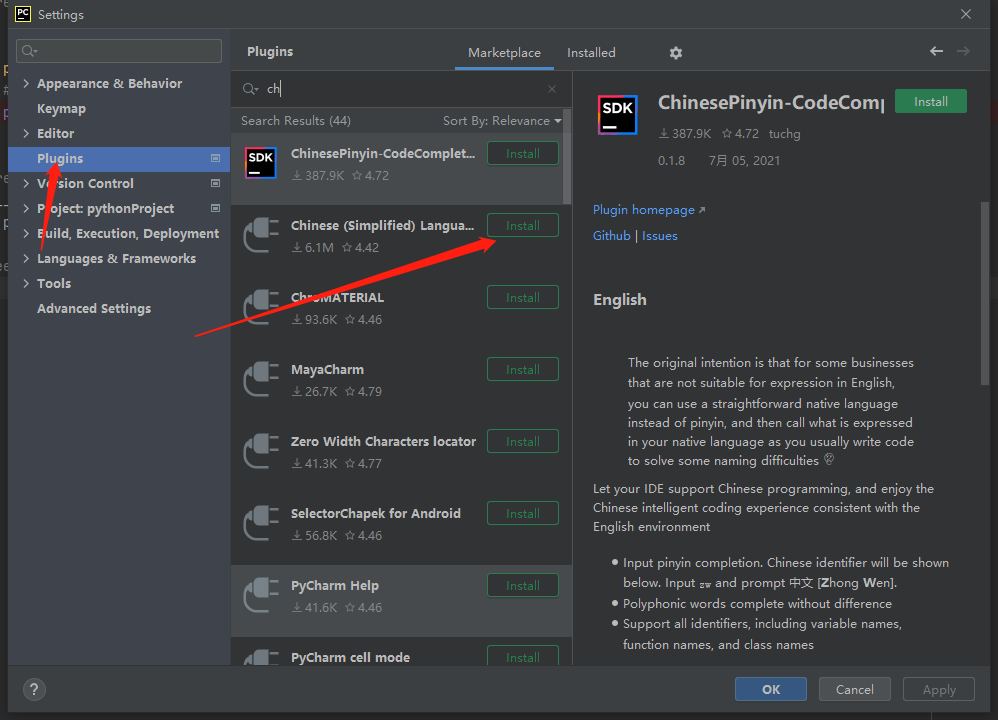The width and height of the screenshot is (998, 720).
Task: Switch to the Marketplace tab
Action: point(504,53)
